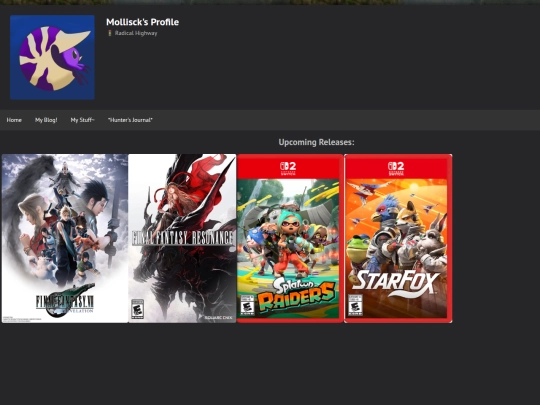Click the Splatoon Raiders title logo
This screenshot has height=405, width=540.
(297, 294)
